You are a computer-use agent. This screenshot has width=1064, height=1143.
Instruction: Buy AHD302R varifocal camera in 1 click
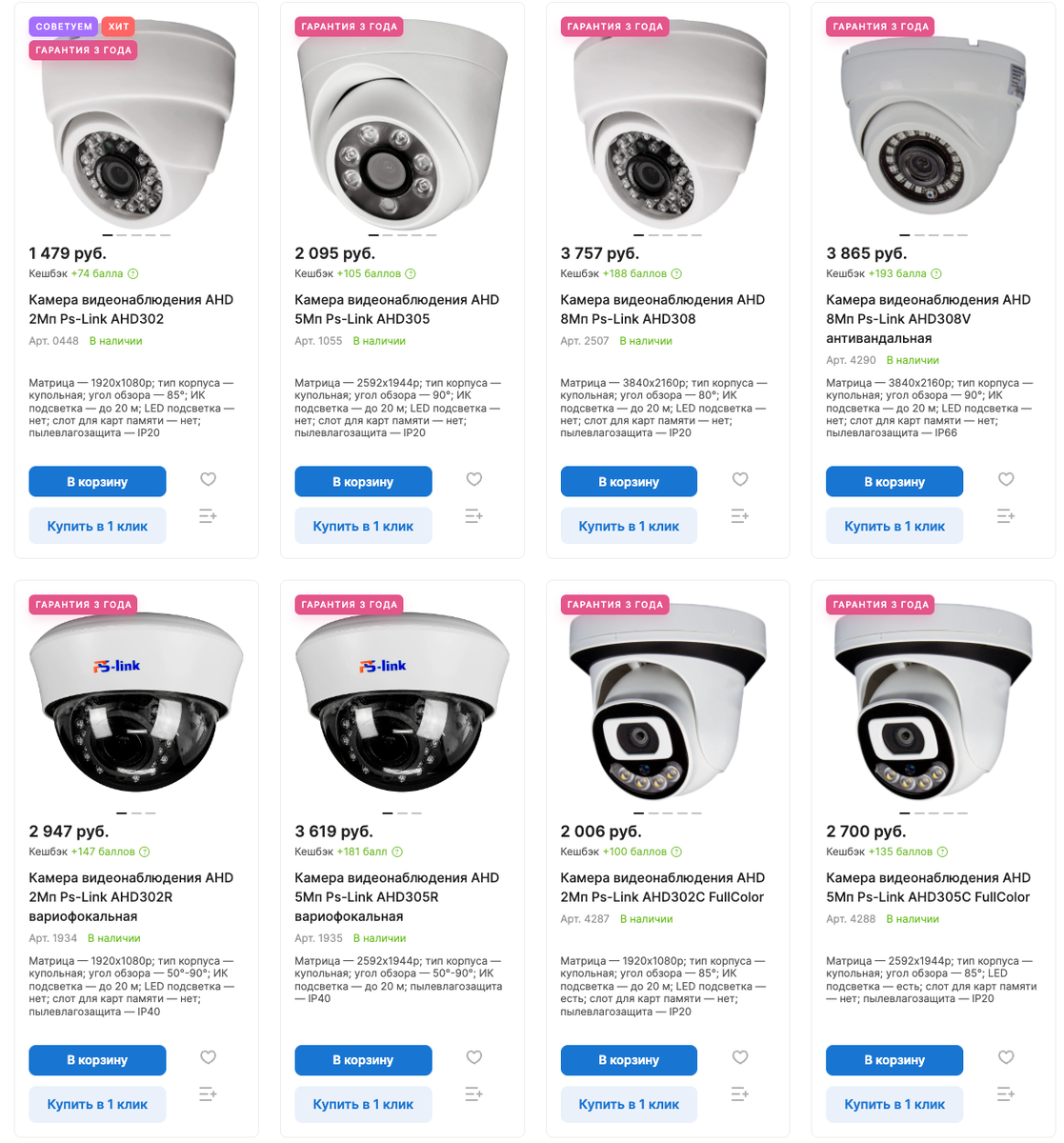tap(97, 1104)
